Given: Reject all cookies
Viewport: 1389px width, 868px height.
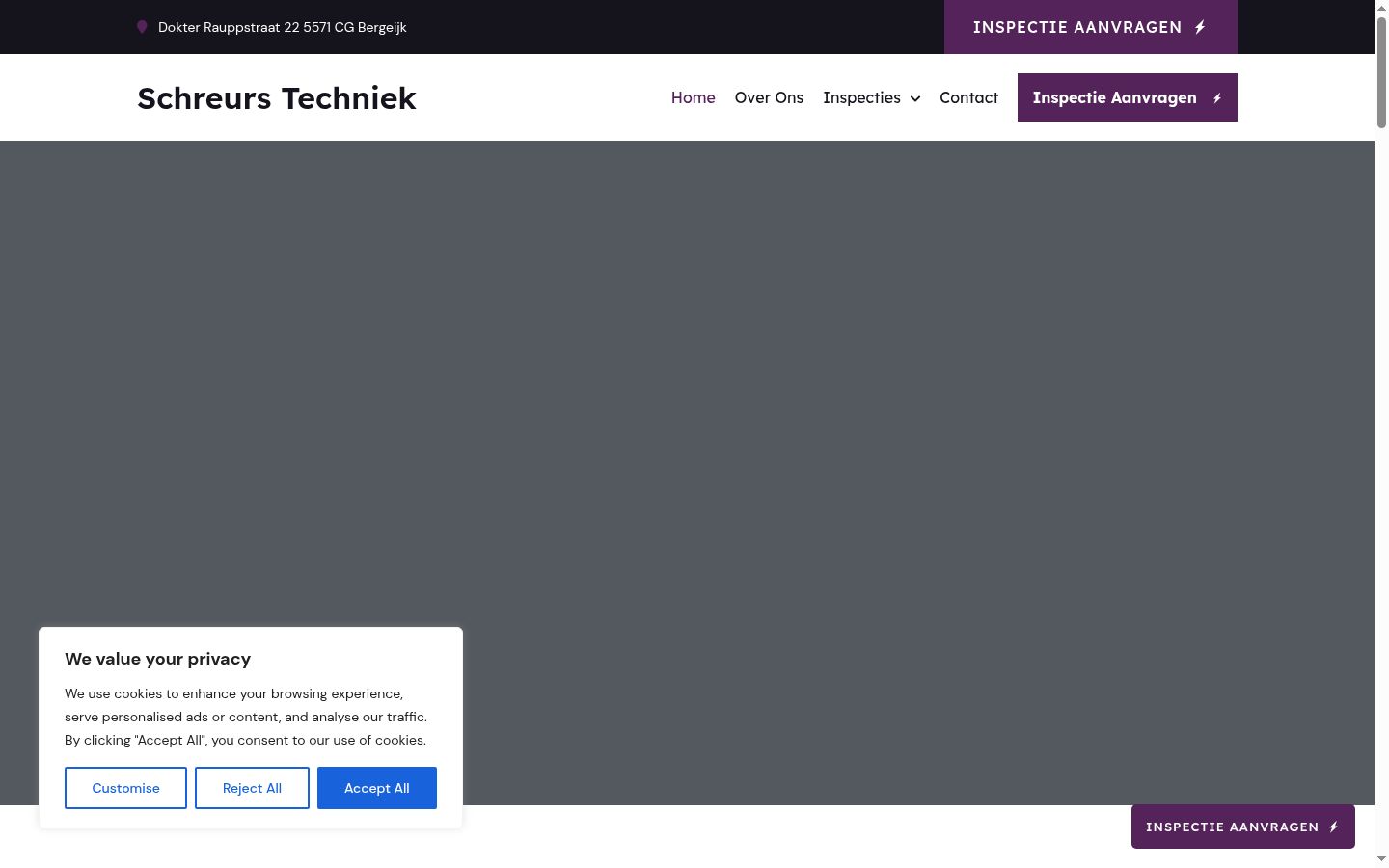Looking at the screenshot, I should 252,788.
